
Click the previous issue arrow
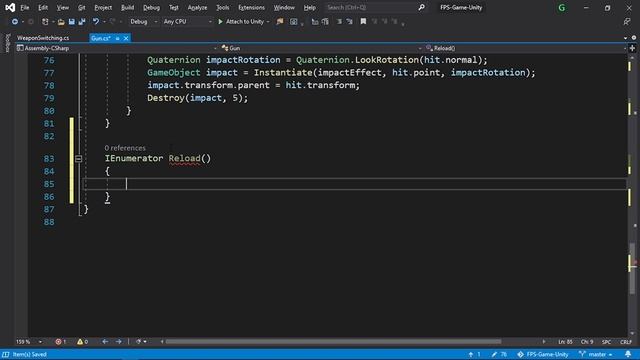tap(105, 342)
